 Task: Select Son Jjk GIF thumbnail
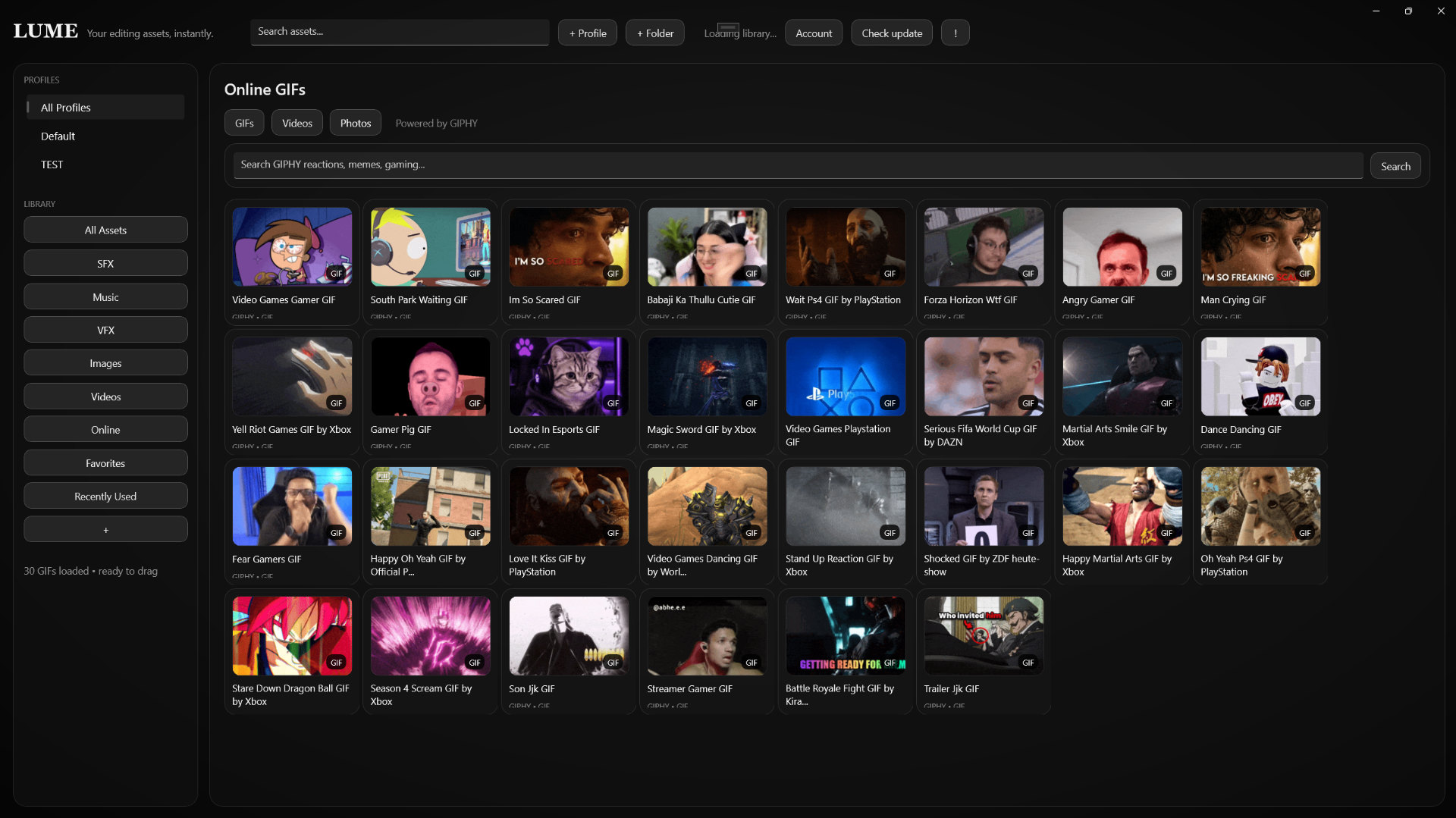pos(569,636)
